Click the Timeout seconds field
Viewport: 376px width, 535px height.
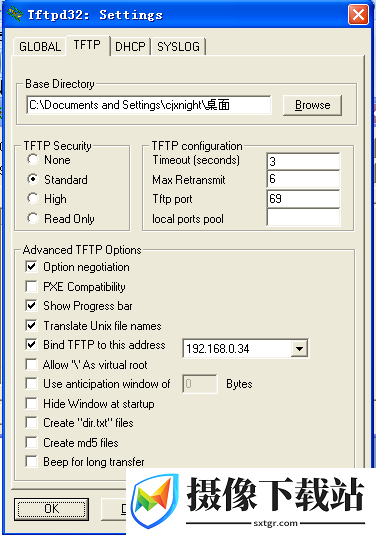pyautogui.click(x=303, y=161)
